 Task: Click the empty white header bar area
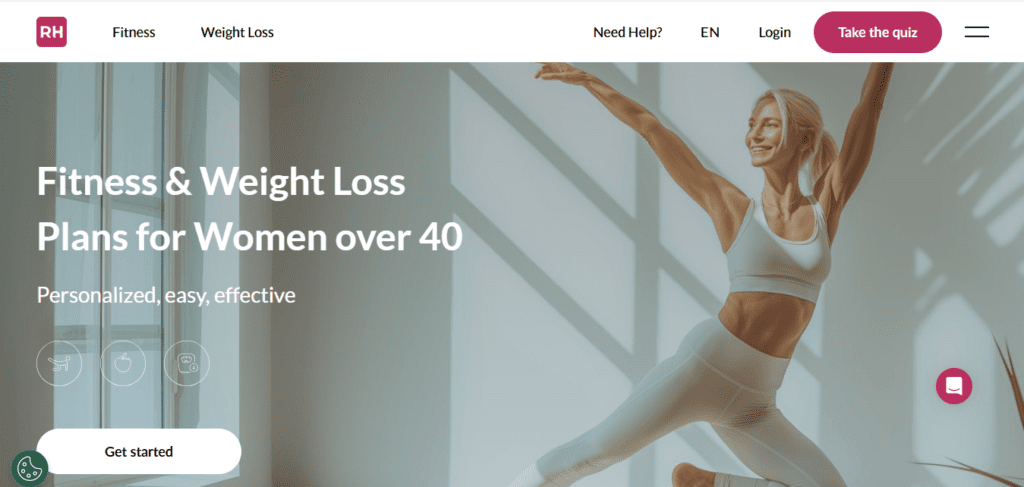[431, 32]
